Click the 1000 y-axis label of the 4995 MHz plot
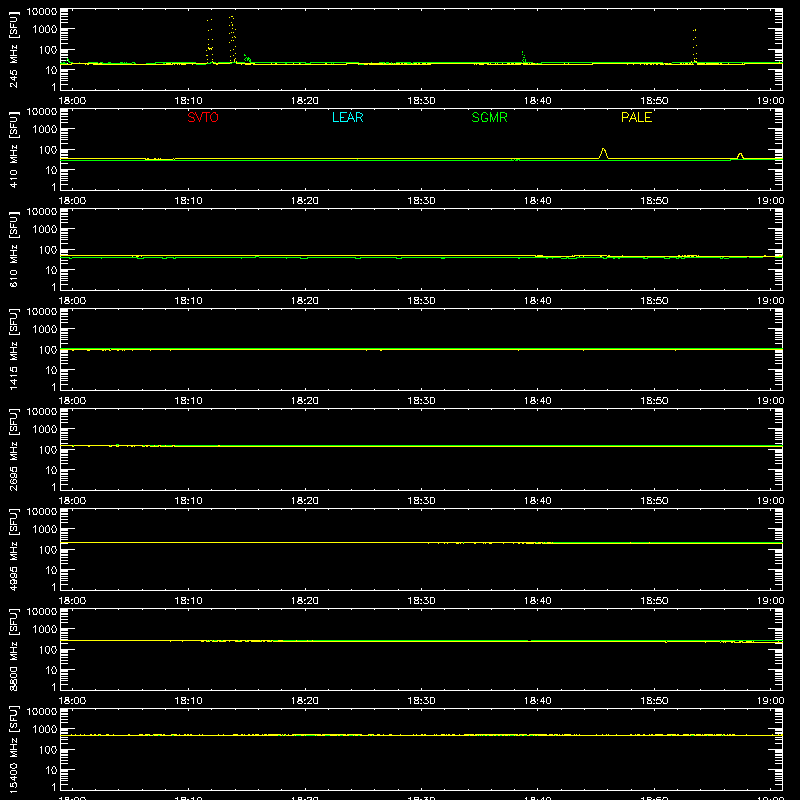The height and width of the screenshot is (800, 800). [x=45, y=530]
